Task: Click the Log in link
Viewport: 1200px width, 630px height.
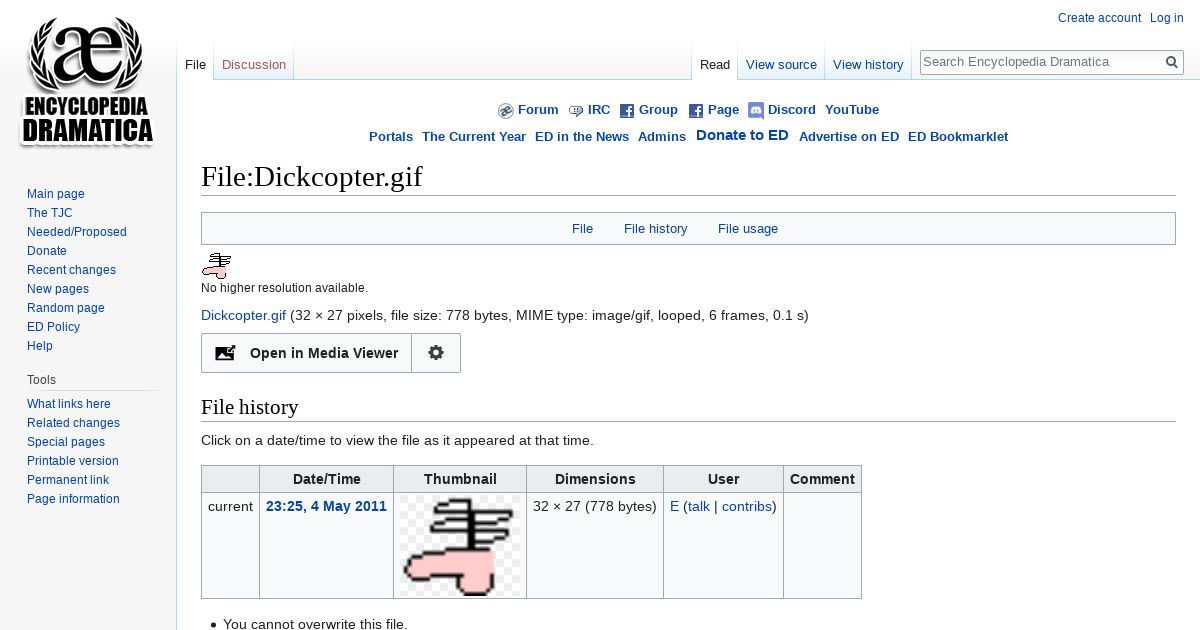Action: point(1167,18)
